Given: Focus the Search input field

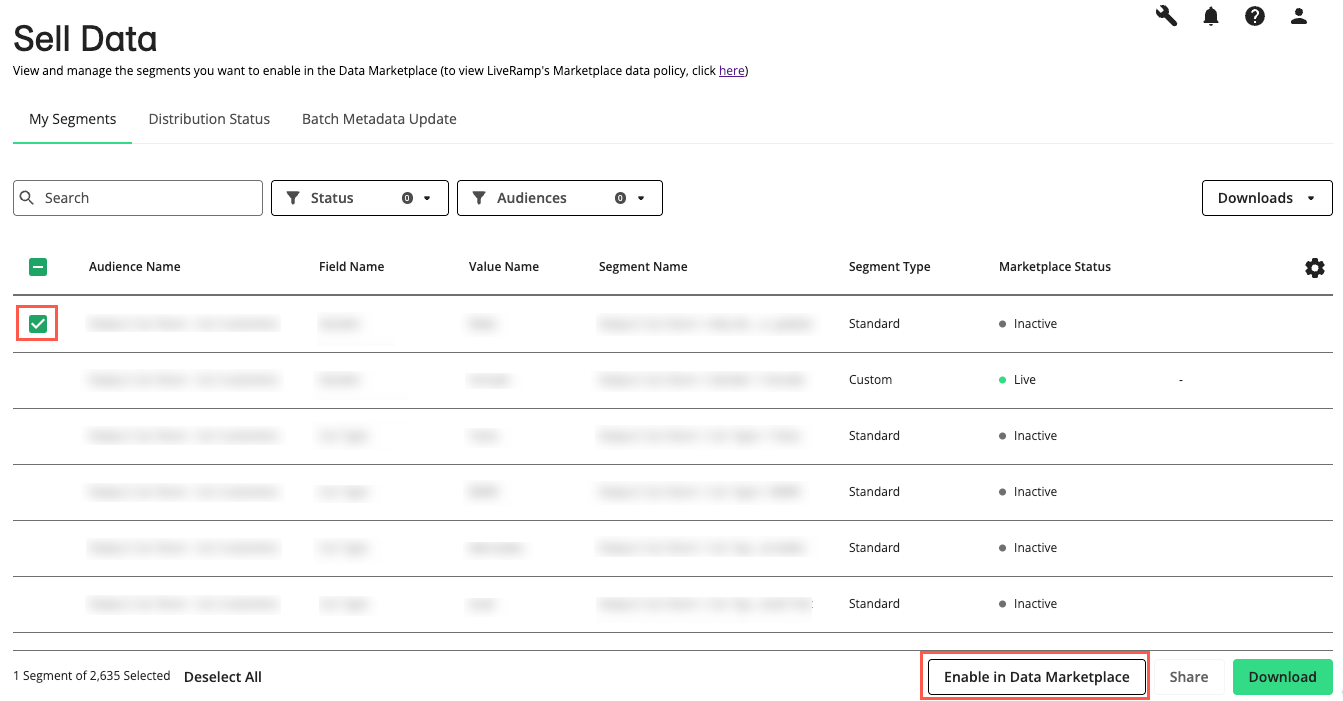Looking at the screenshot, I should pos(138,198).
